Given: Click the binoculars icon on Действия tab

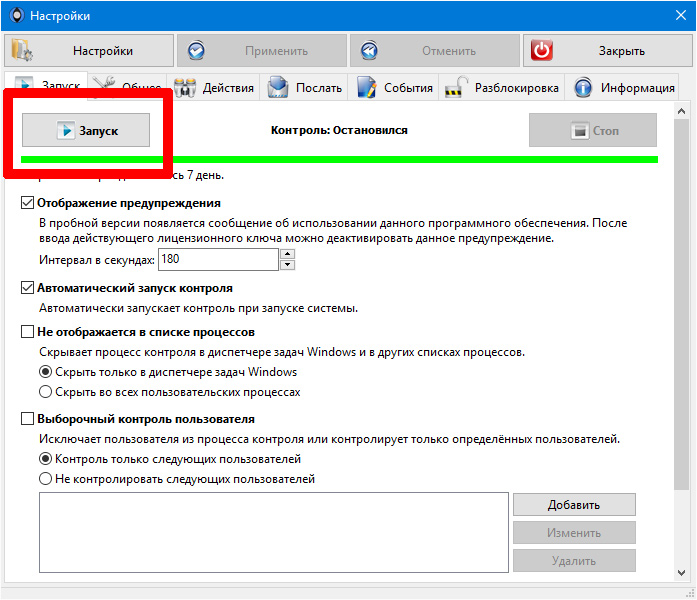Looking at the screenshot, I should pyautogui.click(x=185, y=88).
